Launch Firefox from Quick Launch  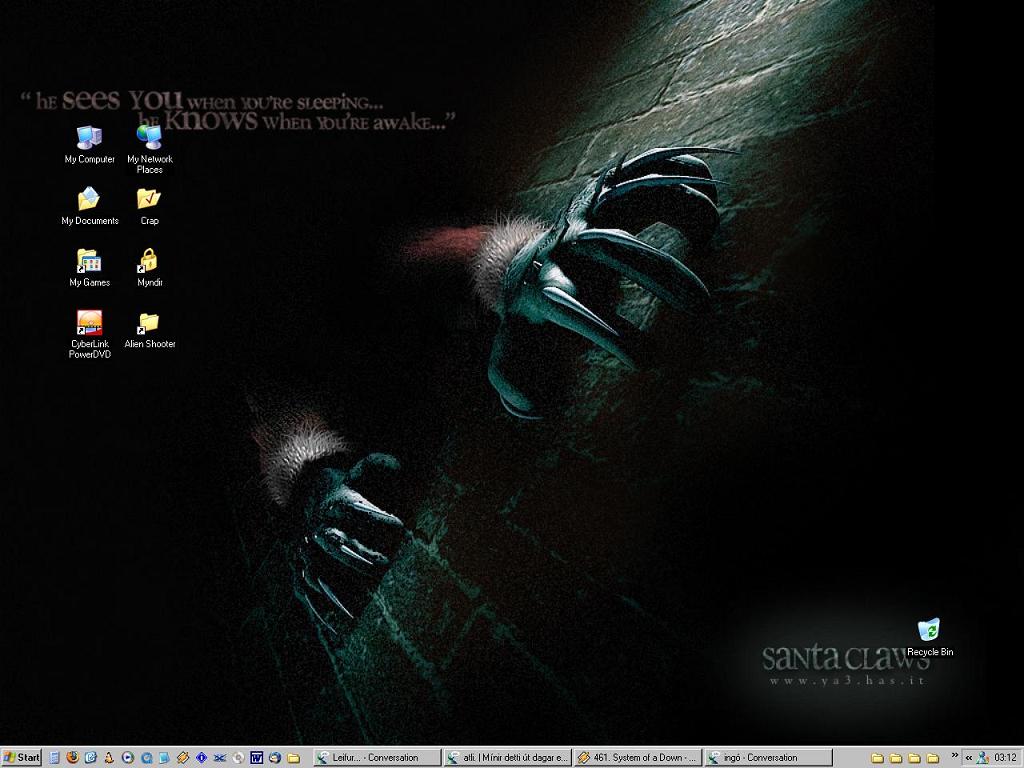point(72,758)
